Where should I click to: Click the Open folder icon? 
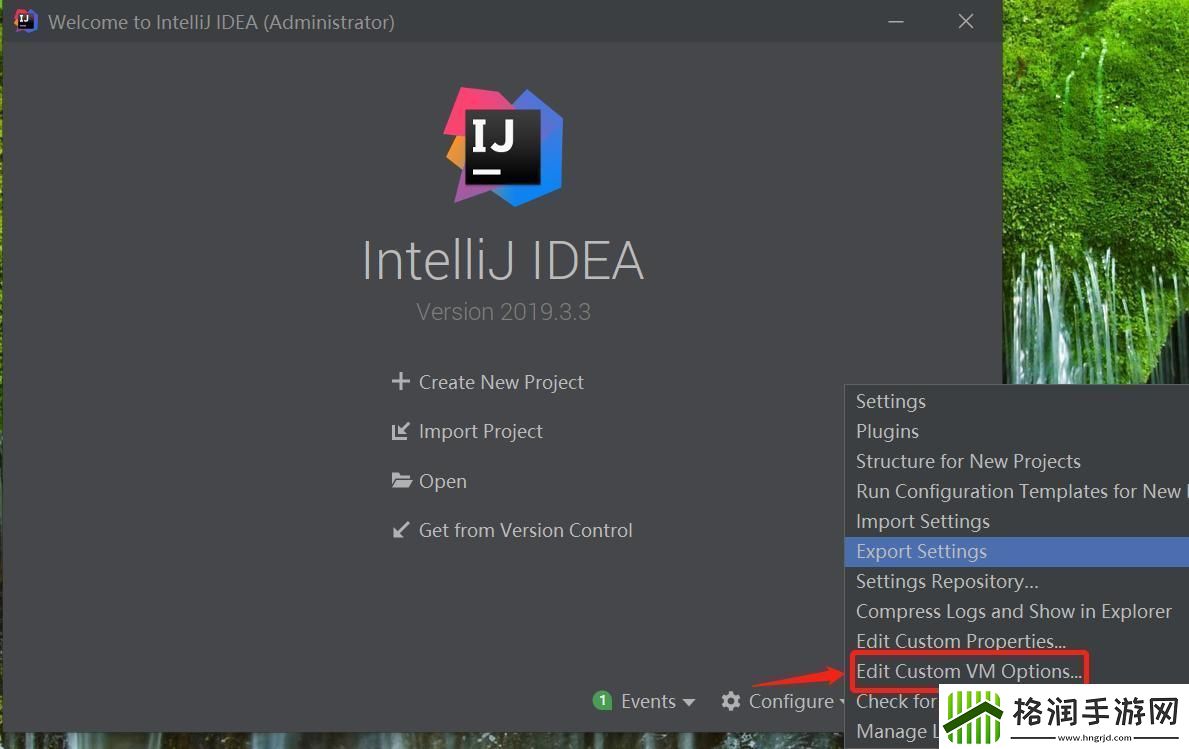401,481
